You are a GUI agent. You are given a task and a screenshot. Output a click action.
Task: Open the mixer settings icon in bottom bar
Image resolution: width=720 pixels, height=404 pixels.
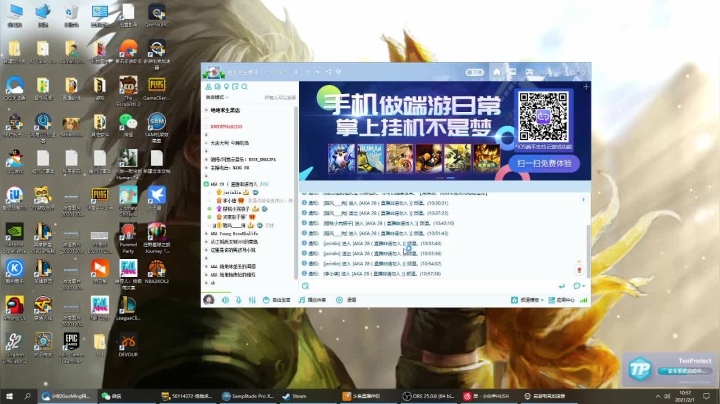tap(252, 300)
